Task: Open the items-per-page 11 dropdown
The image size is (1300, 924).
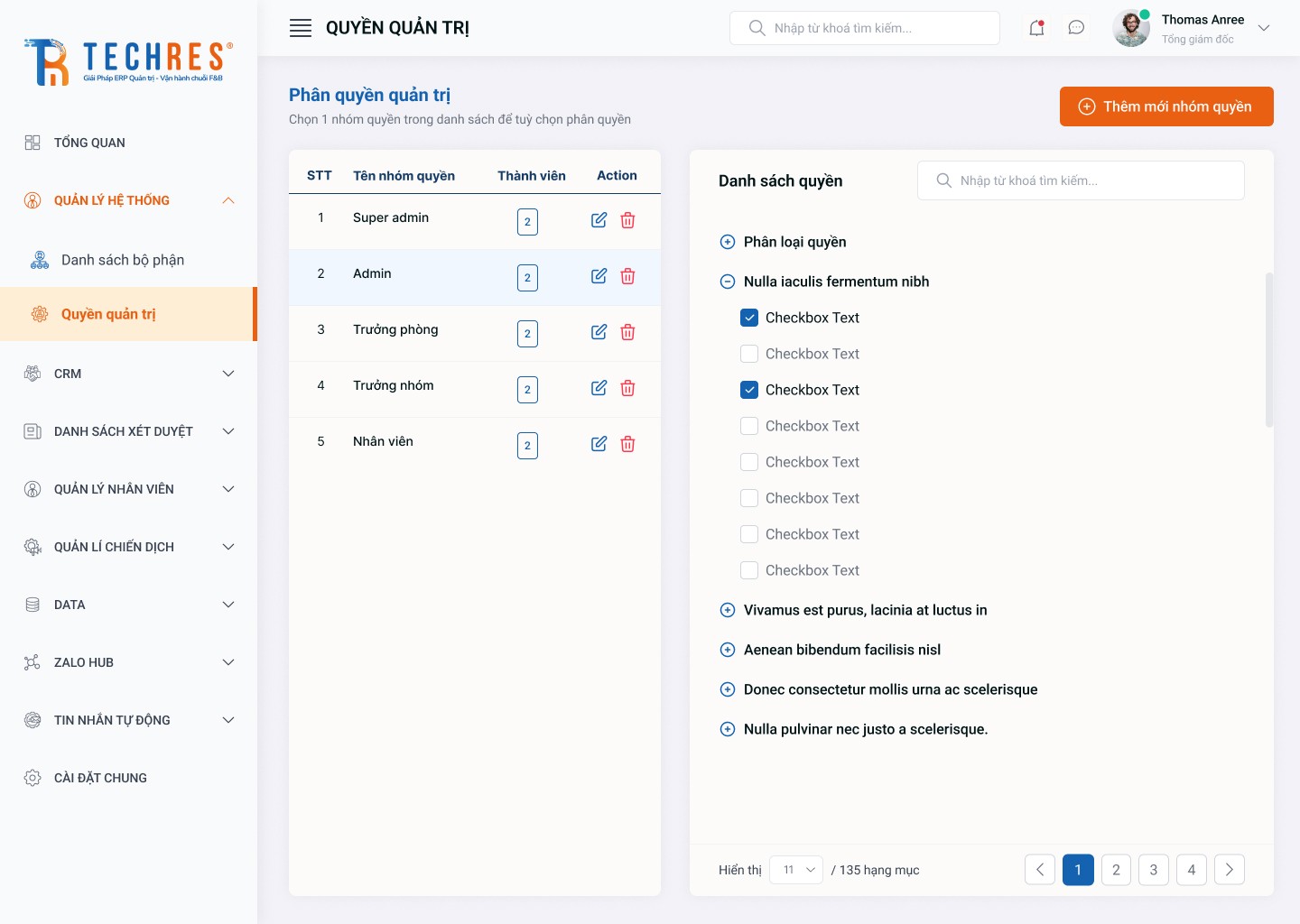Action: (x=796, y=870)
